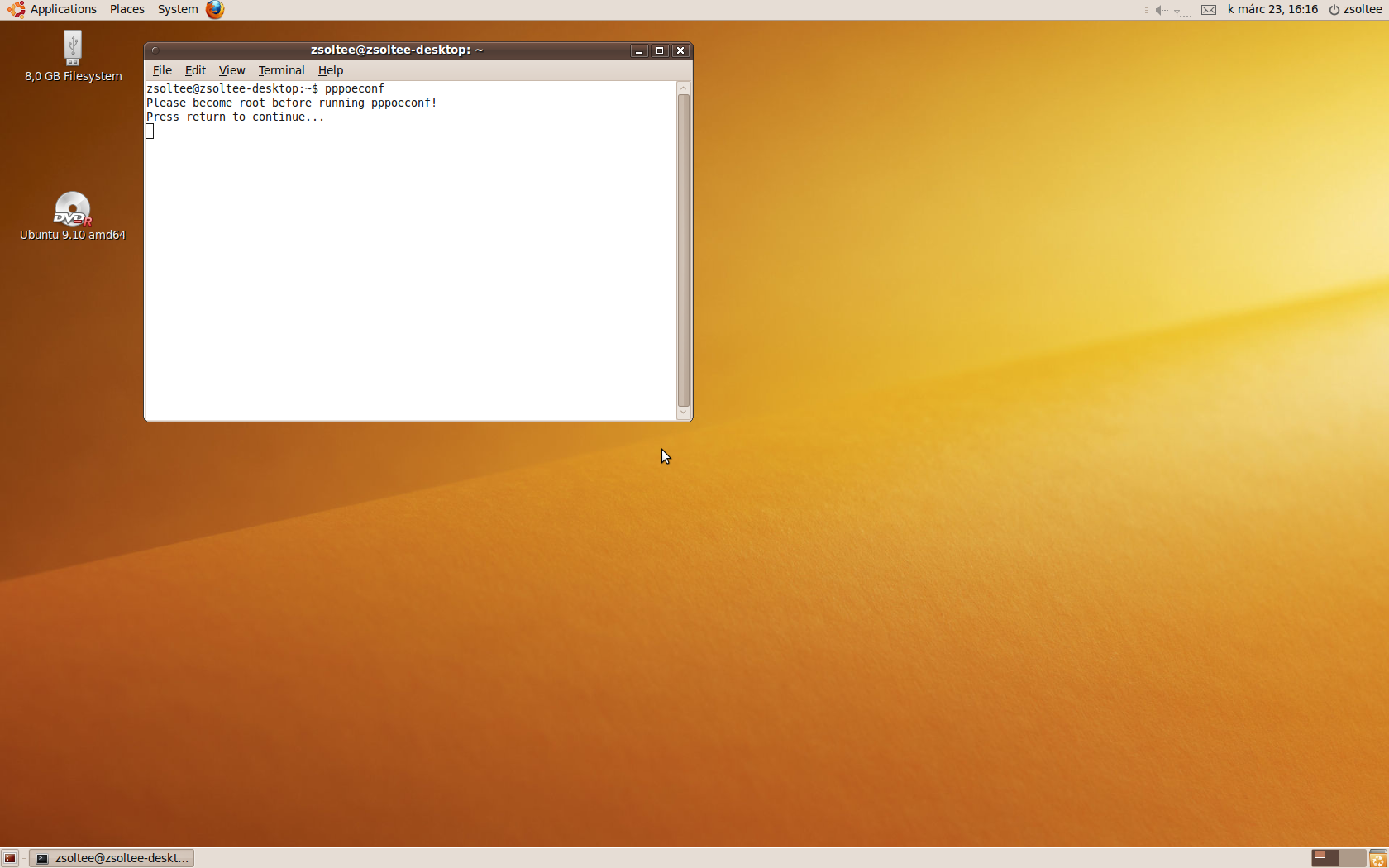Open the terminal Edit menu

pyautogui.click(x=195, y=70)
